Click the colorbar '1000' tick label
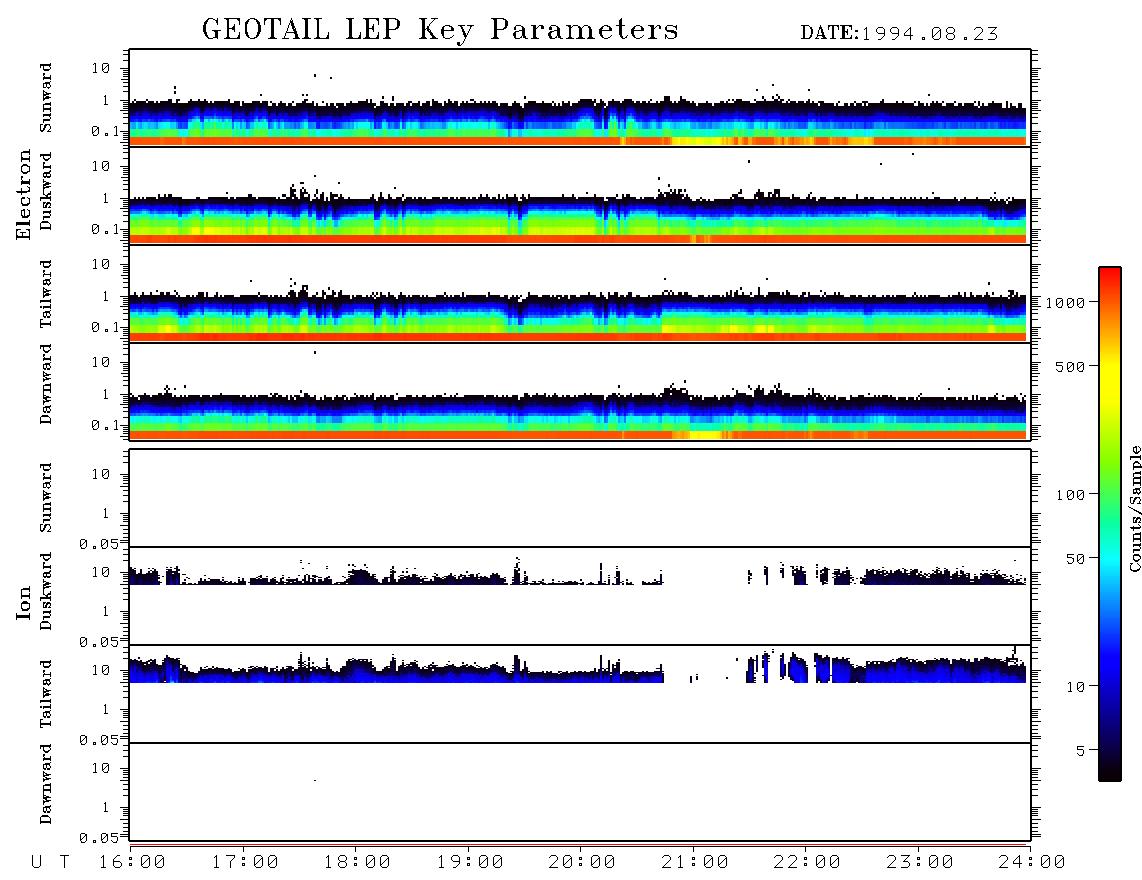1142x880 pixels. pyautogui.click(x=1066, y=302)
